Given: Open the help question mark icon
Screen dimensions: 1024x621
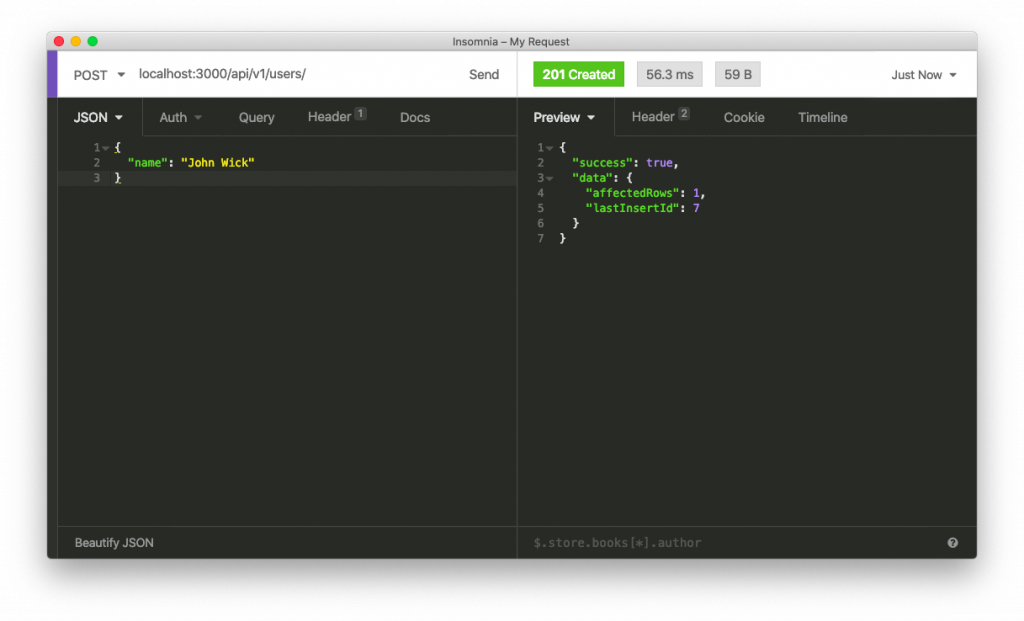Looking at the screenshot, I should click(953, 542).
